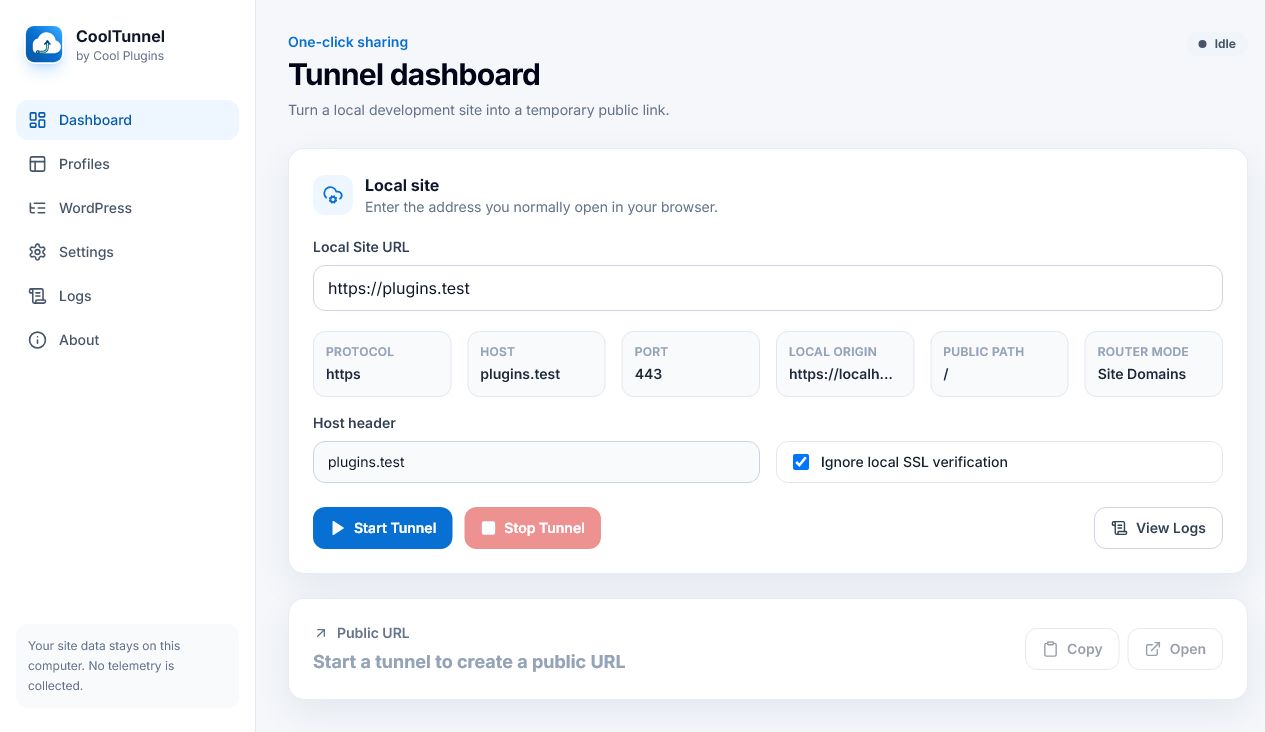1265x732 pixels.
Task: Click the Local site cloud-gear icon
Action: pyautogui.click(x=333, y=195)
